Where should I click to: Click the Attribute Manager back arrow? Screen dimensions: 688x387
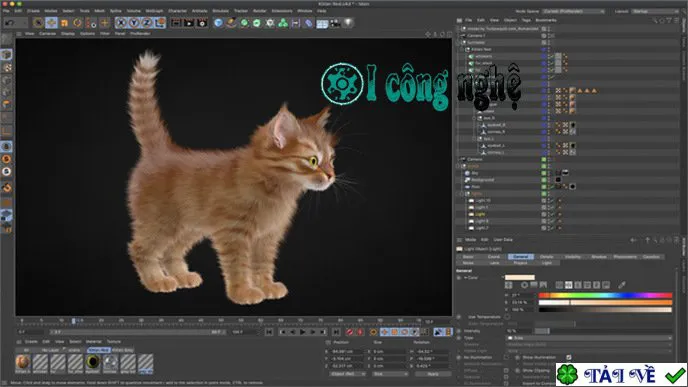tap(633, 240)
